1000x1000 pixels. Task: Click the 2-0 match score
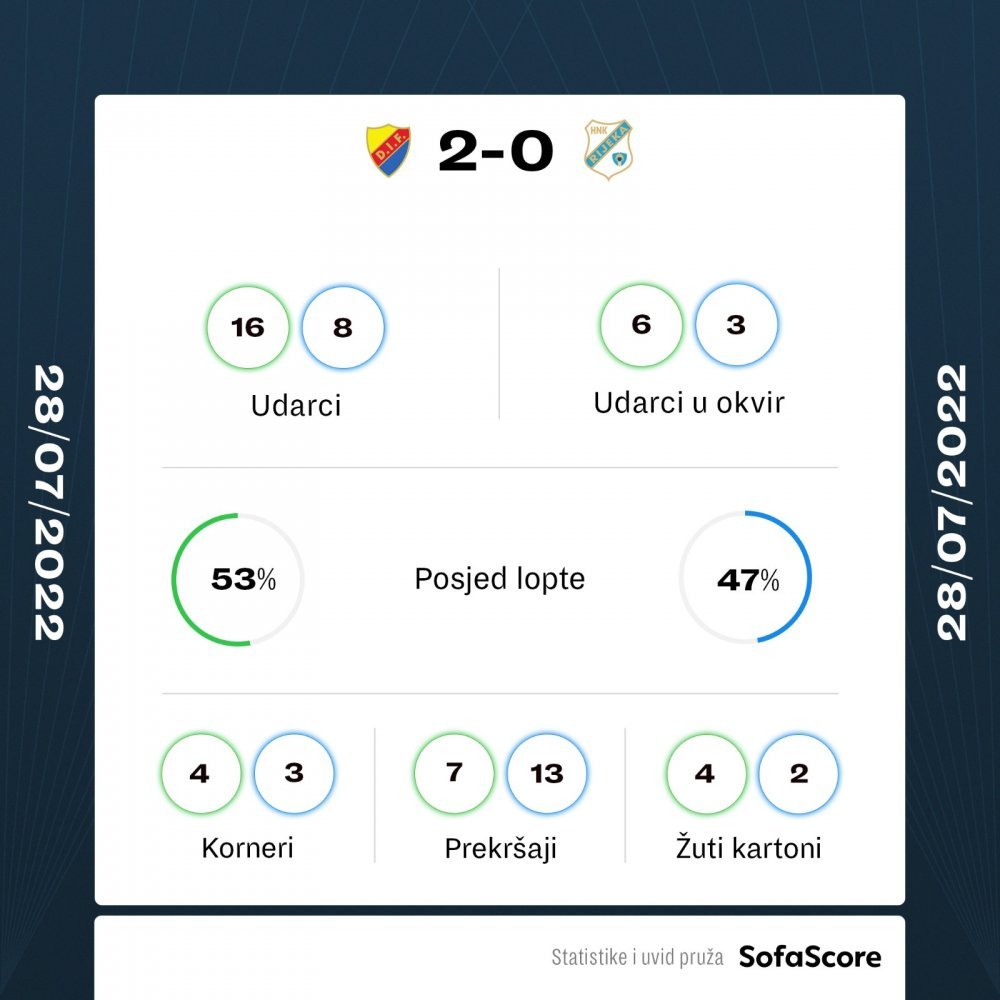(x=496, y=151)
